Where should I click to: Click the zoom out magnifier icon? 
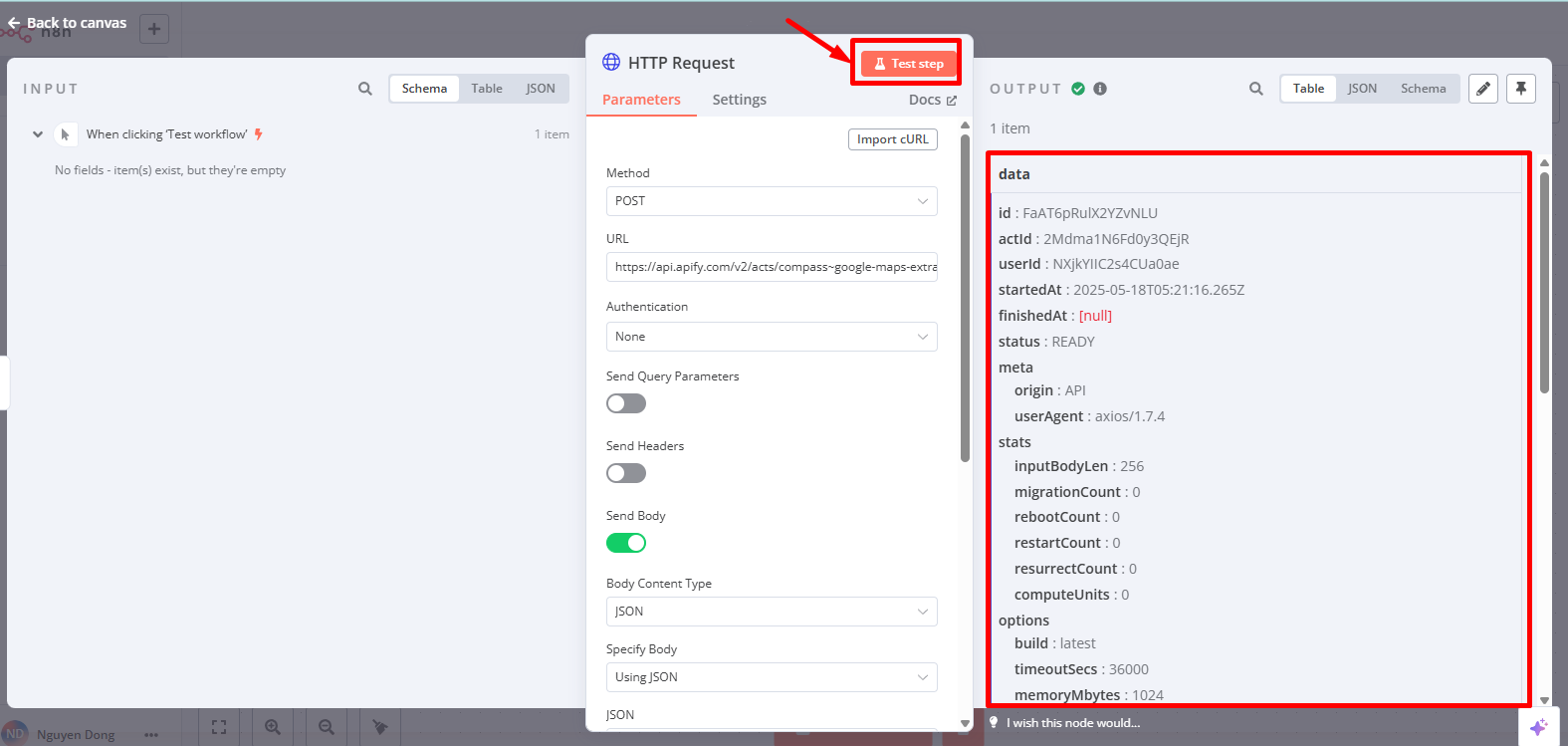pyautogui.click(x=326, y=728)
